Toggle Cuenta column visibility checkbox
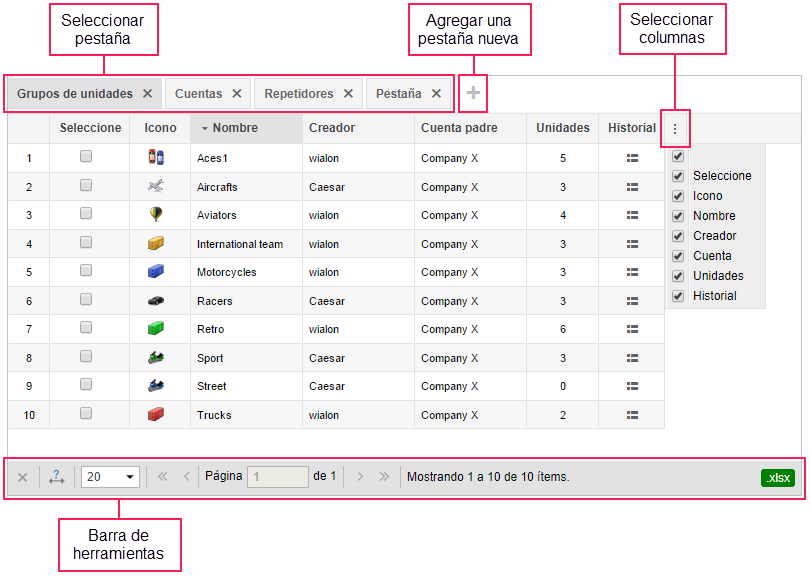The height and width of the screenshot is (578, 810). point(678,256)
